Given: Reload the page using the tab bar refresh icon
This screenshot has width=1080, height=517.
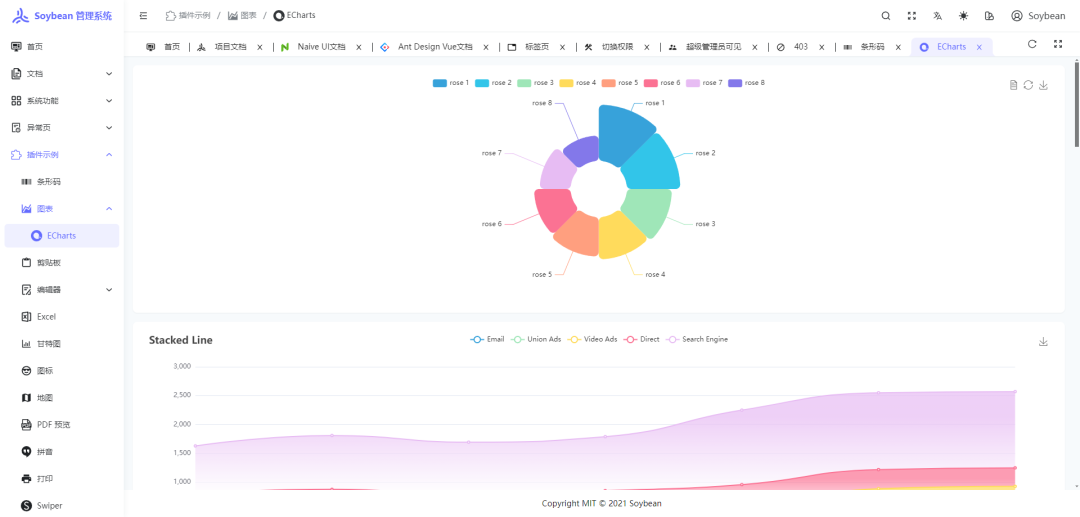Looking at the screenshot, I should click(1032, 44).
